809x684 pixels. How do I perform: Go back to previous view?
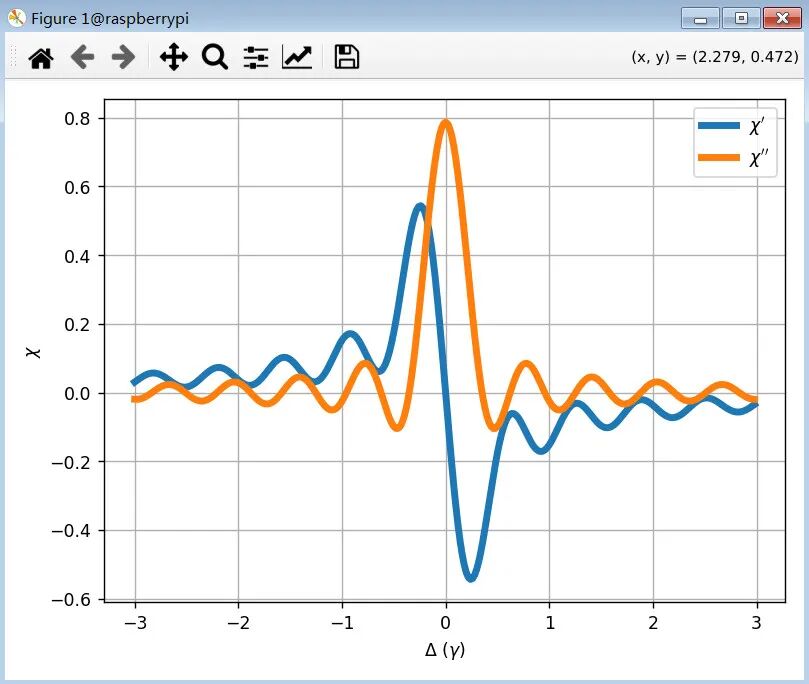click(x=82, y=57)
